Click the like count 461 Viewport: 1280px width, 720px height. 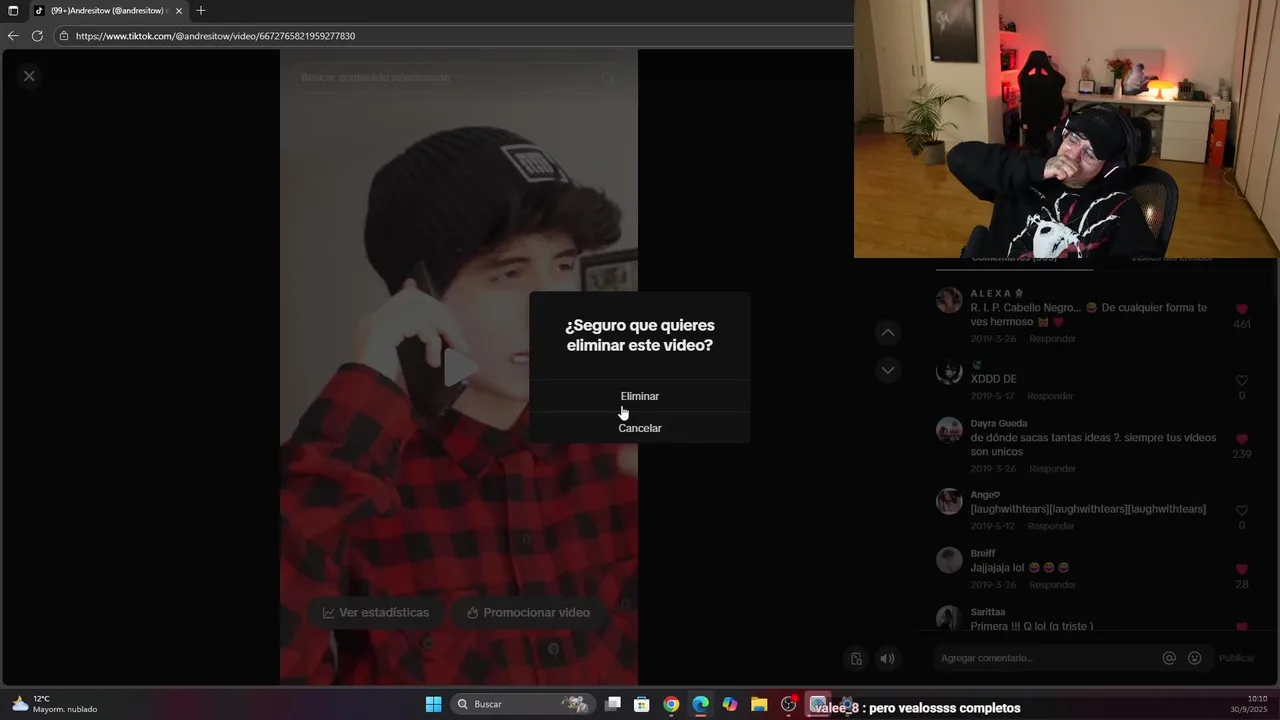point(1242,324)
